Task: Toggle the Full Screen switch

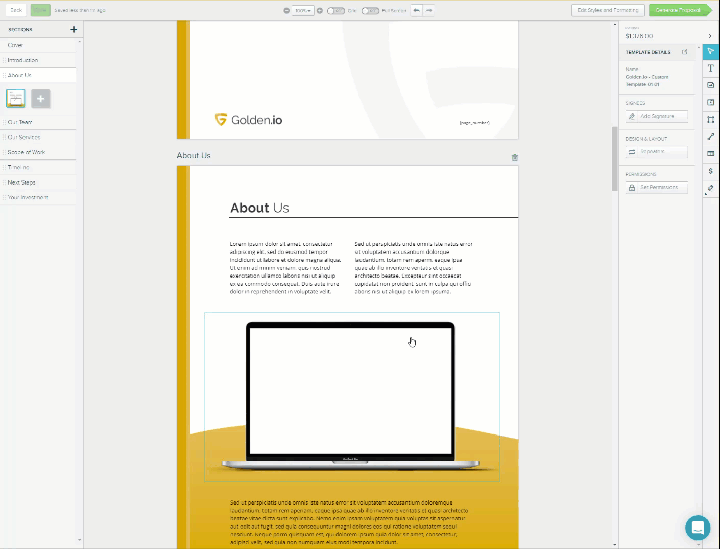Action: coord(370,11)
